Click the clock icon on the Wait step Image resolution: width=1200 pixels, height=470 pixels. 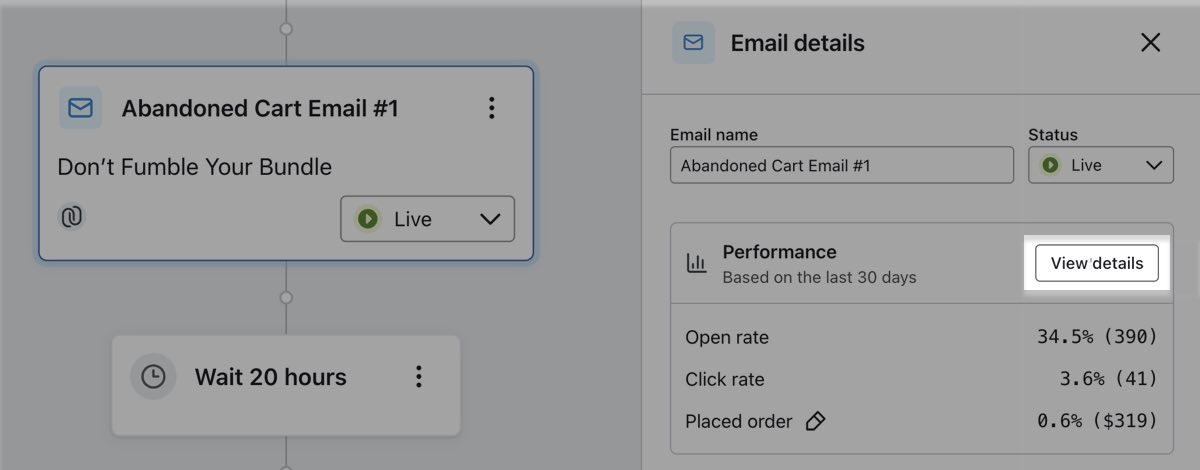153,377
